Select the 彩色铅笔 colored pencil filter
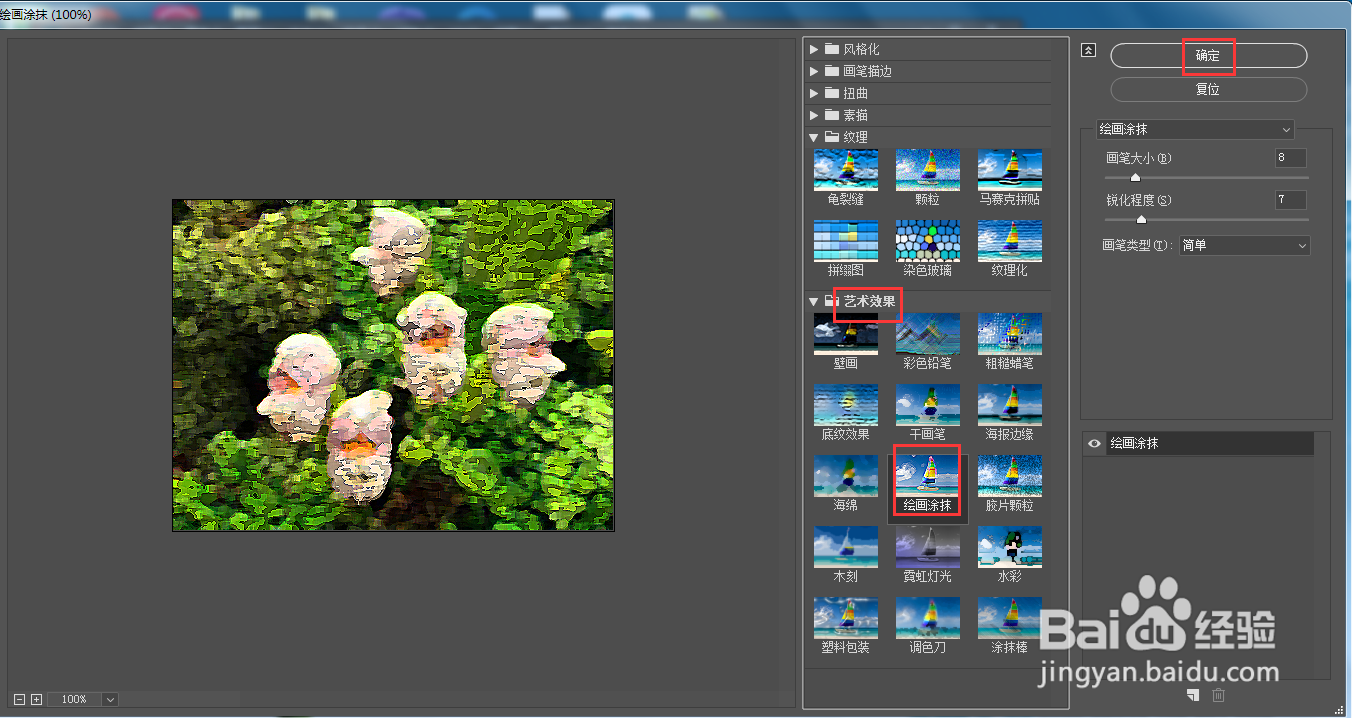1352x718 pixels. (928, 334)
